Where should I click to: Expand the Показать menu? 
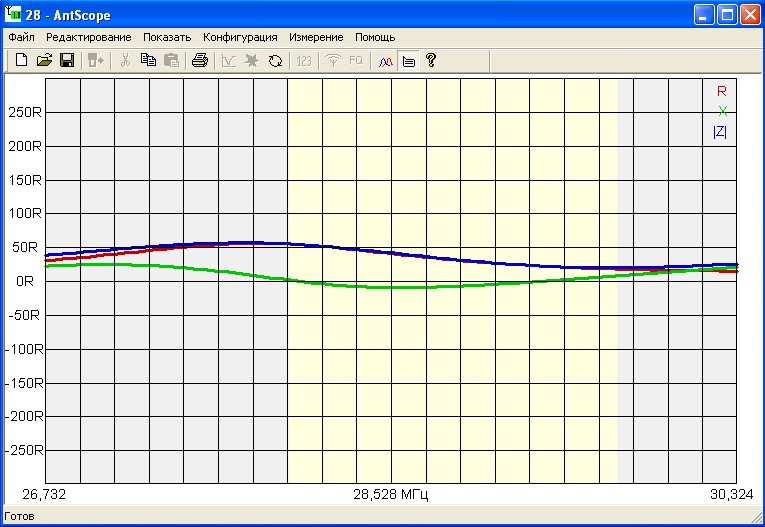click(x=166, y=37)
